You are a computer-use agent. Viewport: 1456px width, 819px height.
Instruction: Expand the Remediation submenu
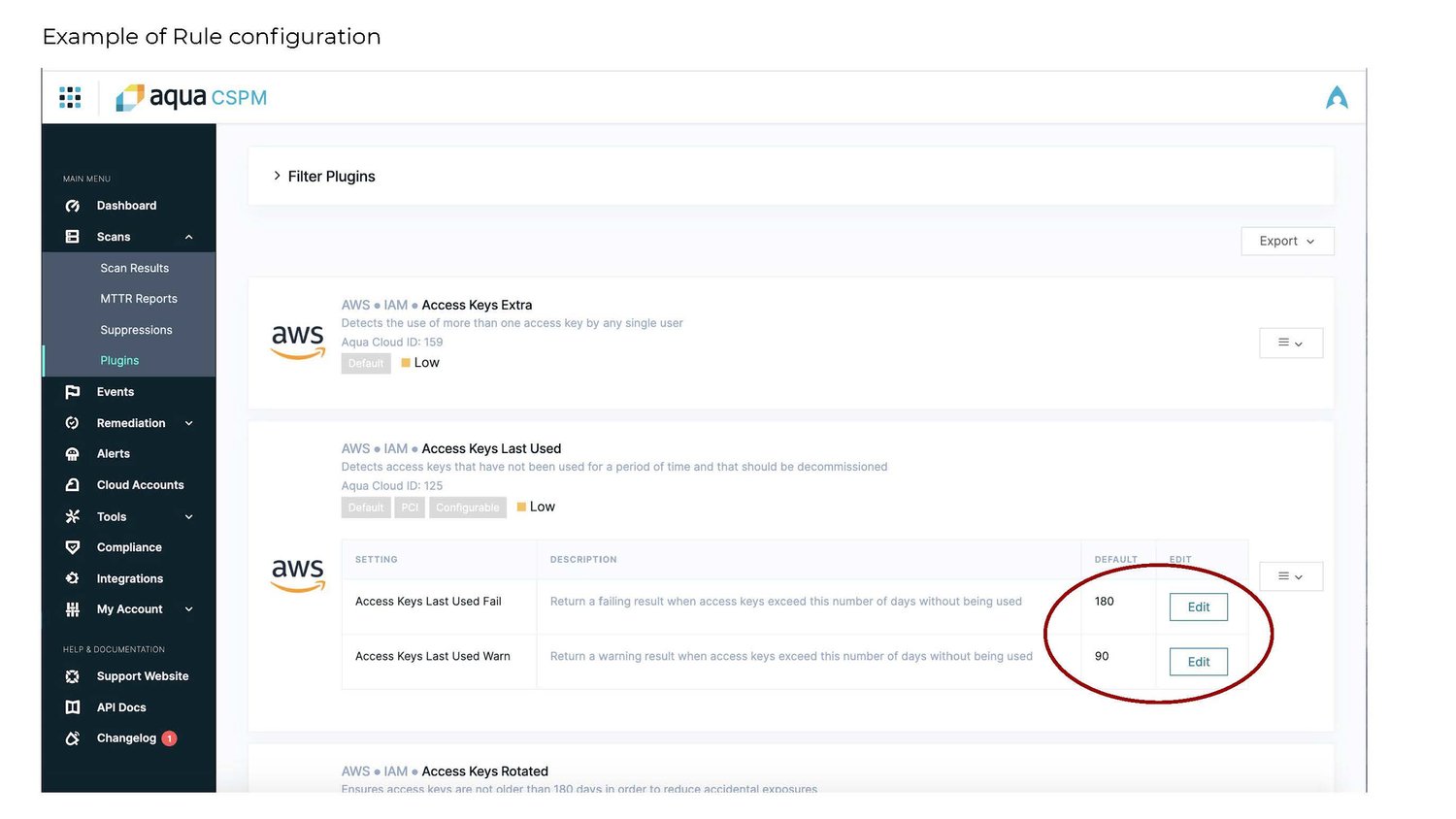pos(188,423)
